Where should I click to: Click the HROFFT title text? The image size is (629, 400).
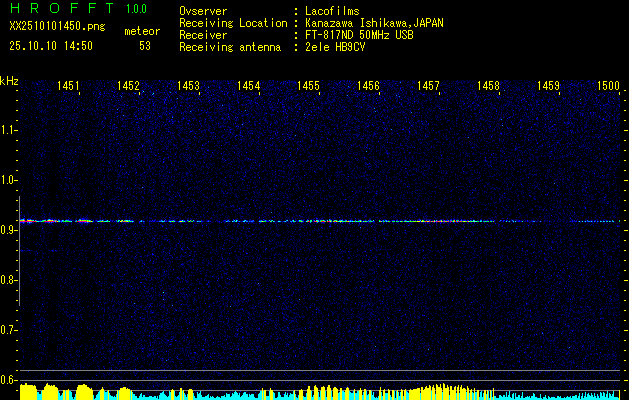[62, 9]
